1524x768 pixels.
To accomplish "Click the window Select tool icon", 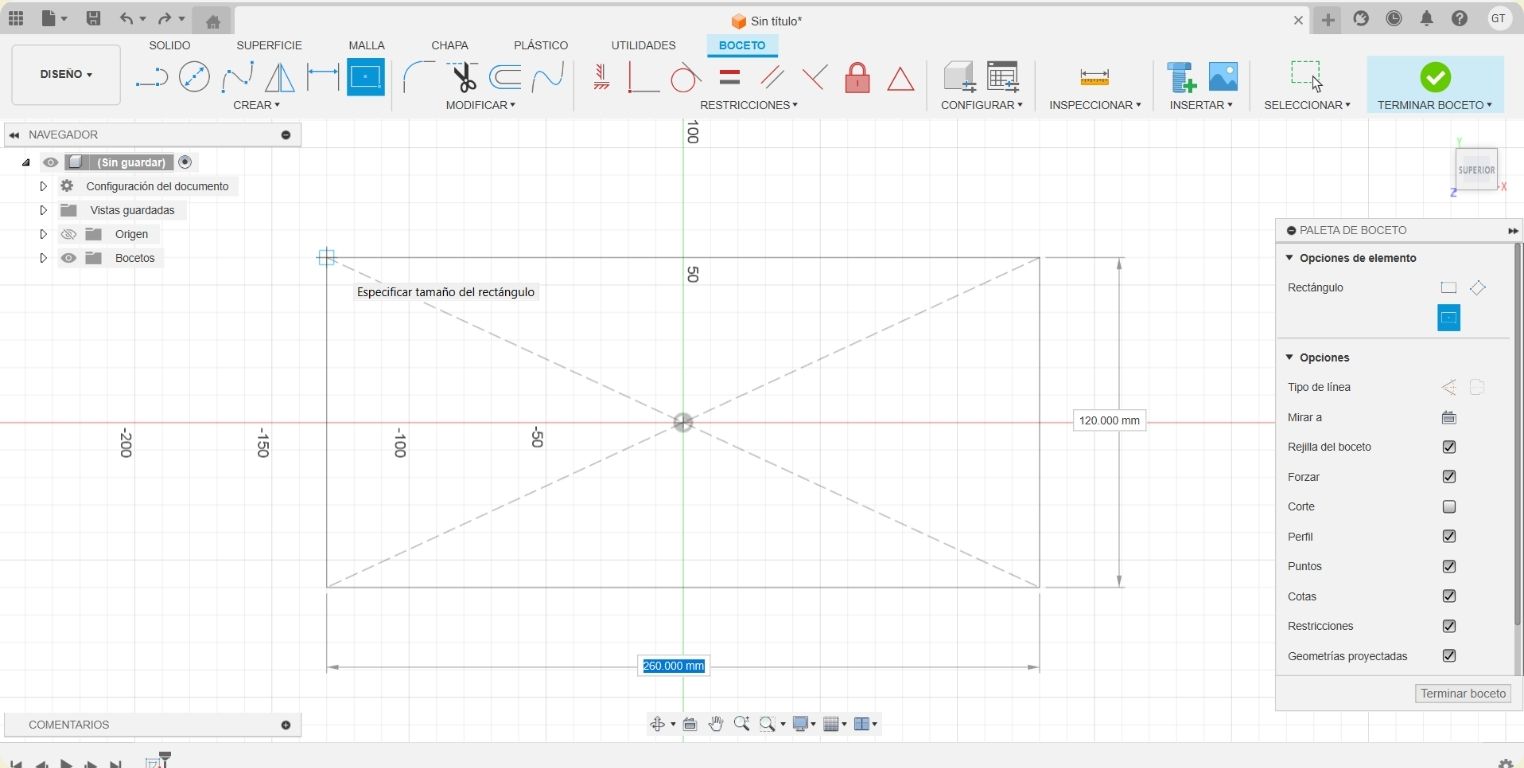I will [1306, 76].
